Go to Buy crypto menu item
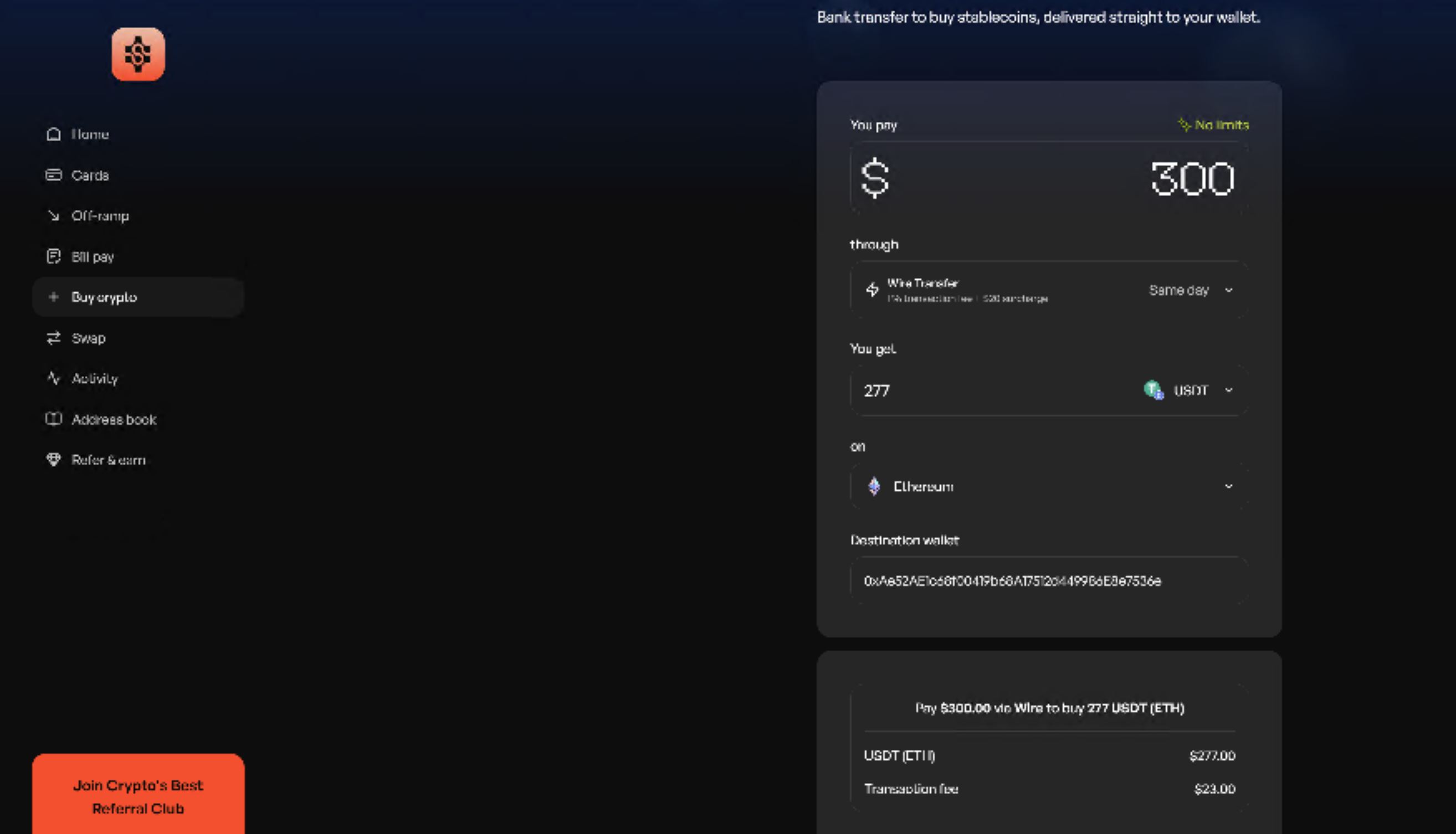This screenshot has height=834, width=1456. (x=104, y=297)
